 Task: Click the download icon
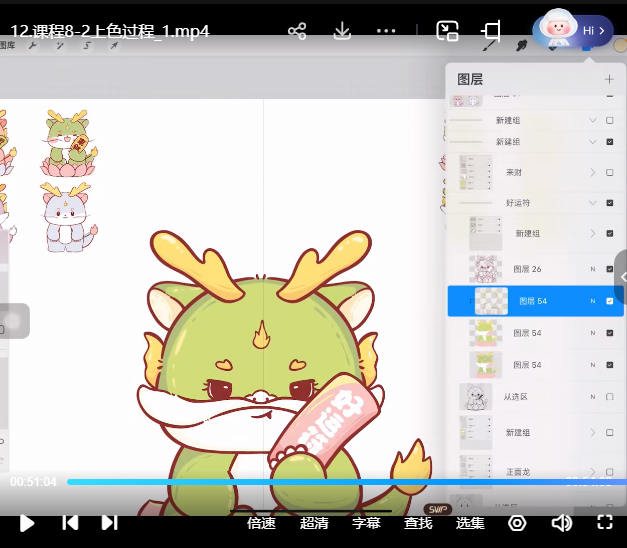click(x=342, y=31)
